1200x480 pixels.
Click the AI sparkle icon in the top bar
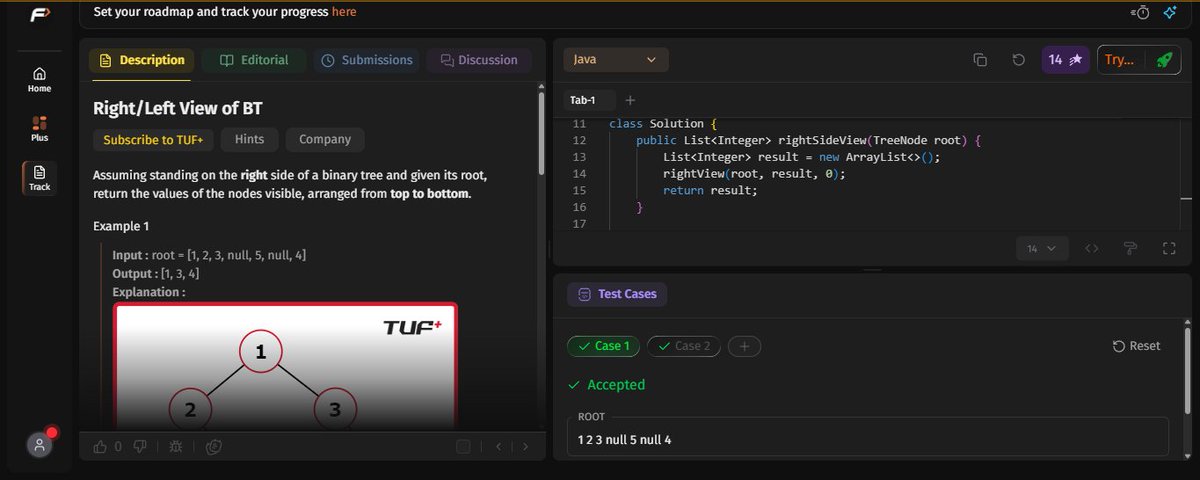coord(1171,12)
